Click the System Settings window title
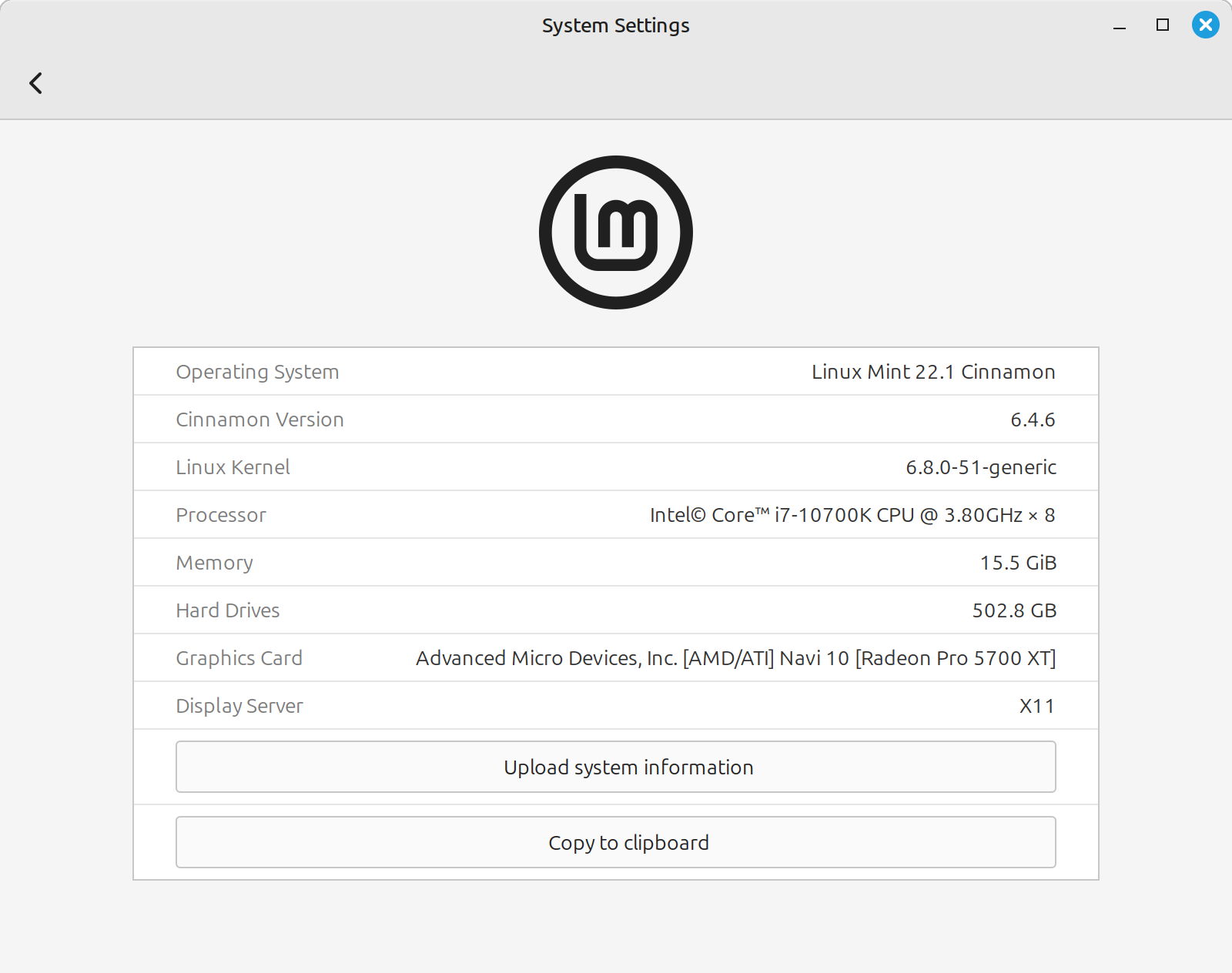The height and width of the screenshot is (973, 1232). (x=616, y=25)
